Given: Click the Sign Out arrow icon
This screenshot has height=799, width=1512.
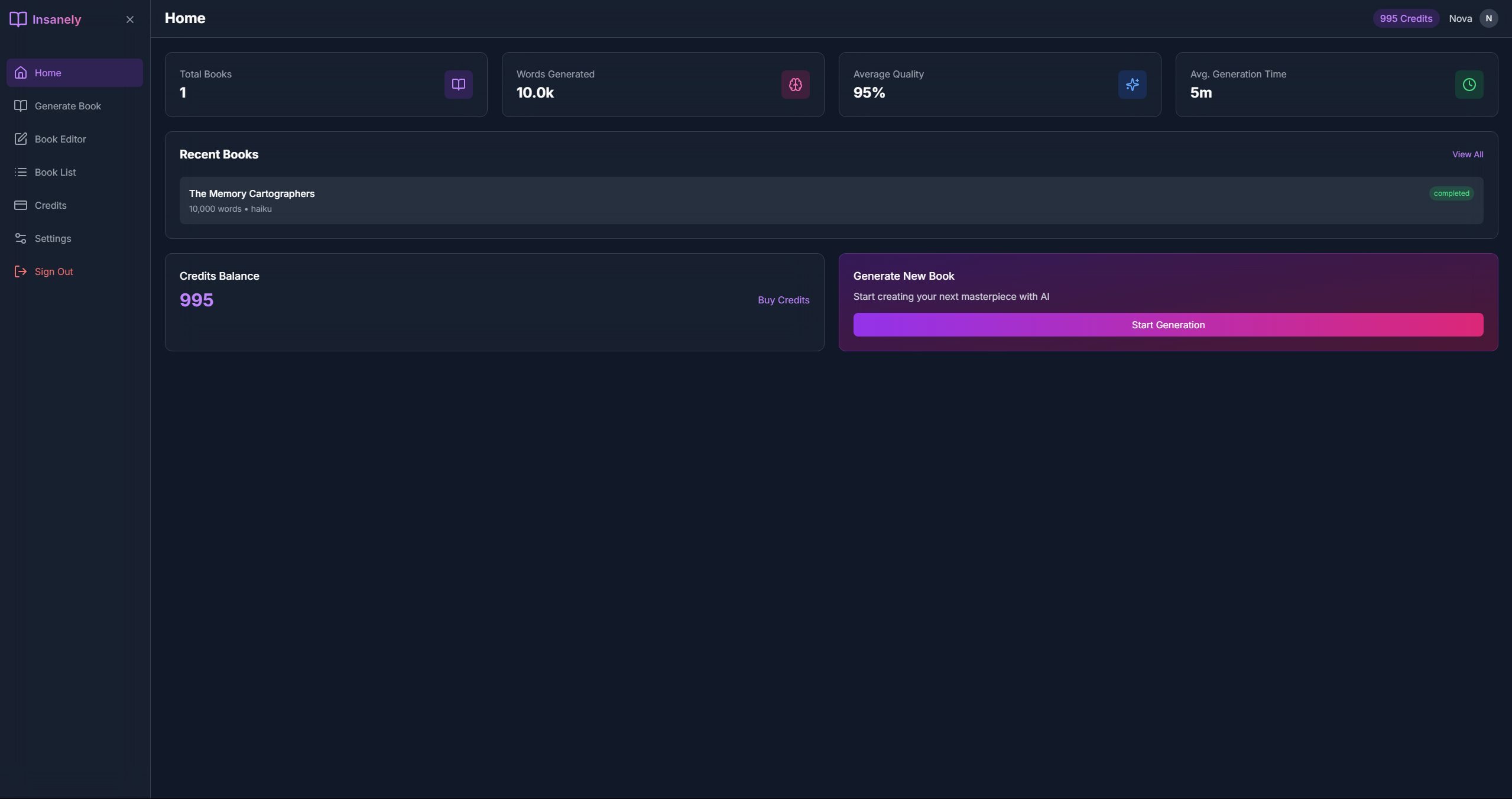Looking at the screenshot, I should 21,271.
